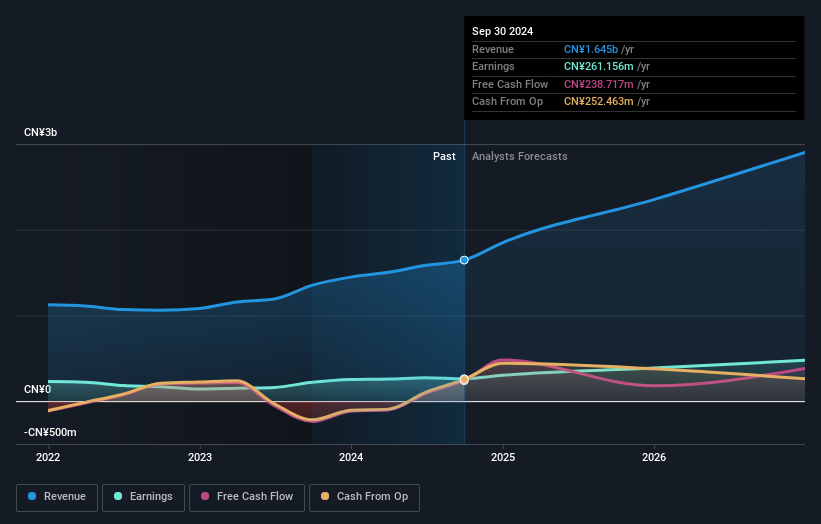The width and height of the screenshot is (821, 524).
Task: Click the 2024 x-axis label
Action: click(x=351, y=458)
